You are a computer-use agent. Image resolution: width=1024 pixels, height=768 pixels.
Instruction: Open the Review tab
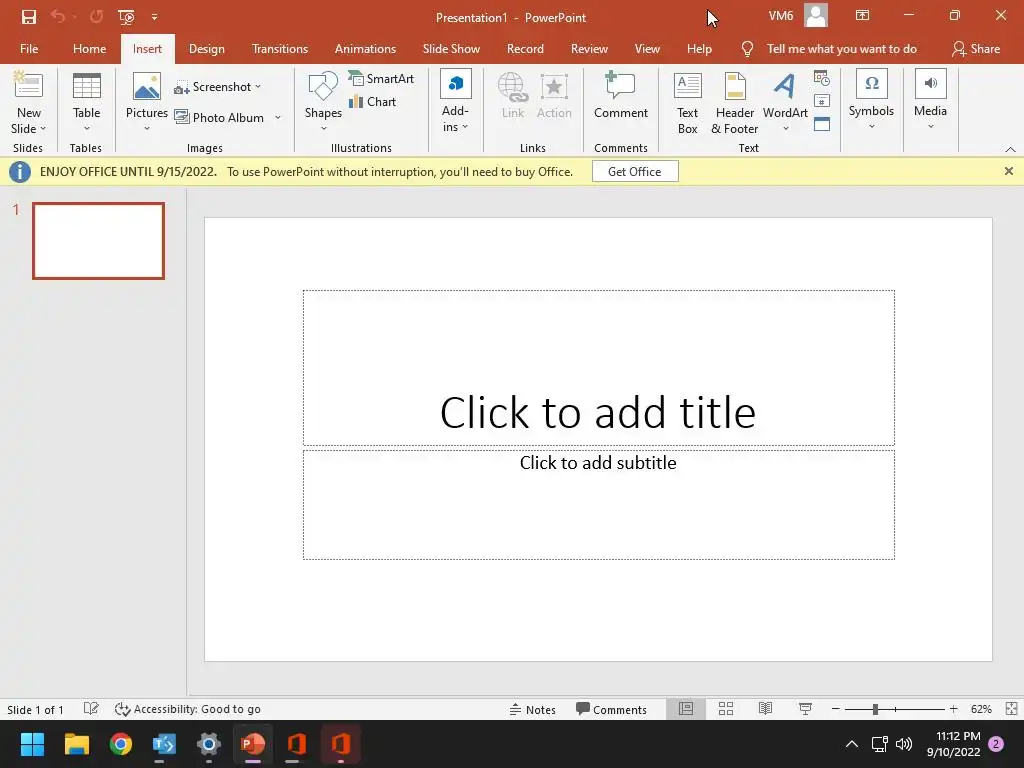pos(589,49)
